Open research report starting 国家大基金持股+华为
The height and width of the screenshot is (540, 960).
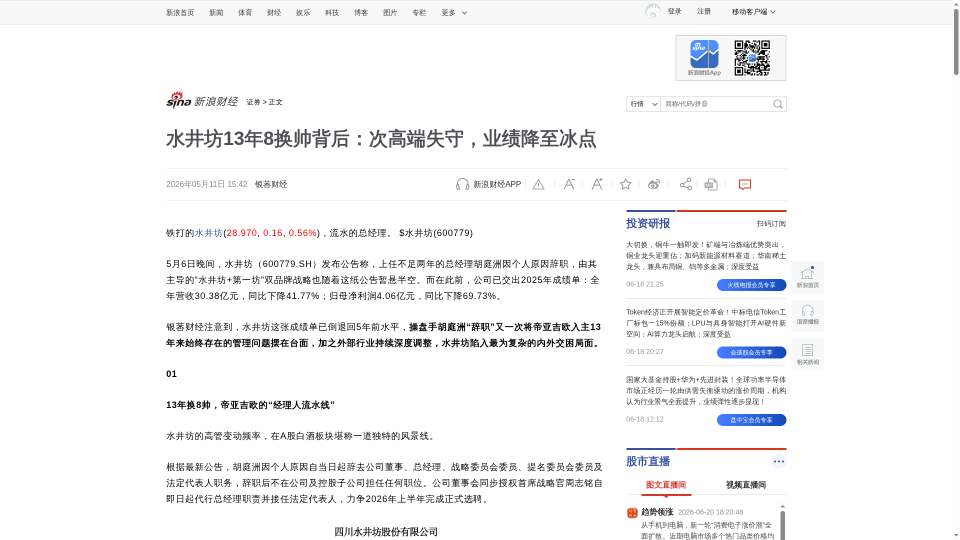coord(706,391)
